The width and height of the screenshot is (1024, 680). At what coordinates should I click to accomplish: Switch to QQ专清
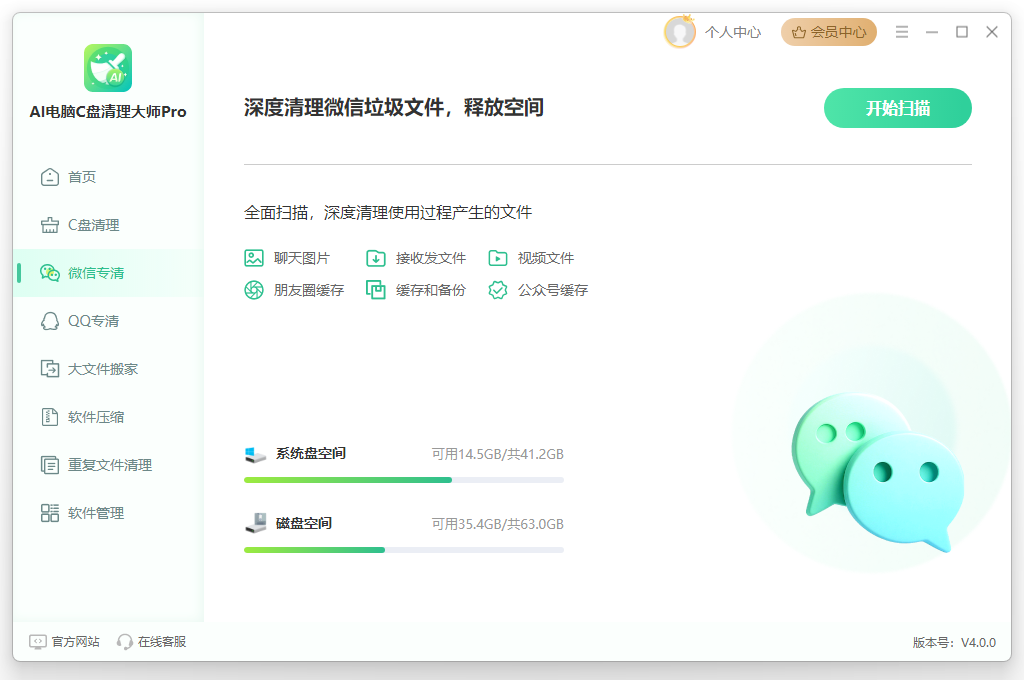(x=108, y=321)
